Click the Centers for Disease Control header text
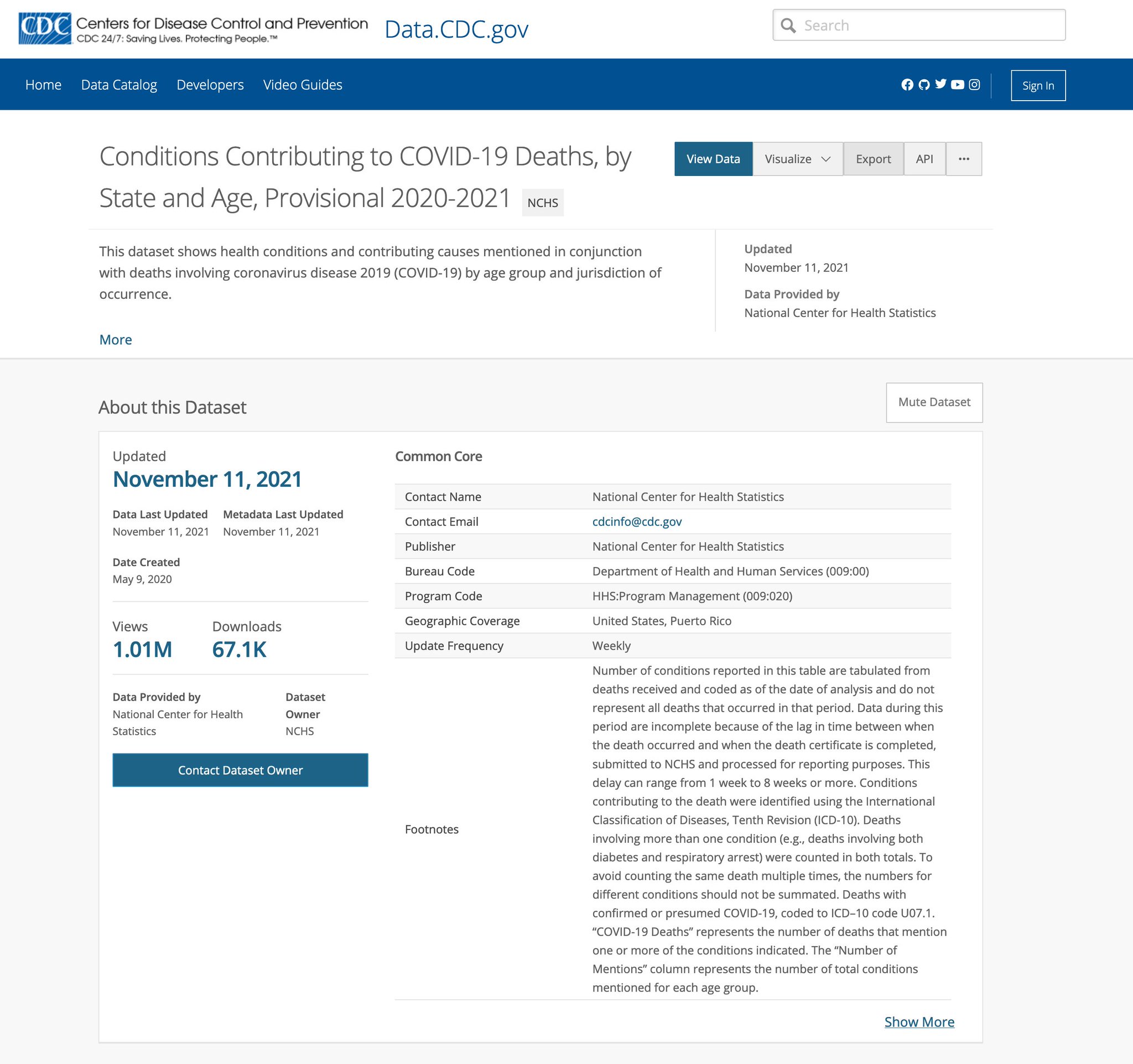The image size is (1133, 1064). coord(222,23)
